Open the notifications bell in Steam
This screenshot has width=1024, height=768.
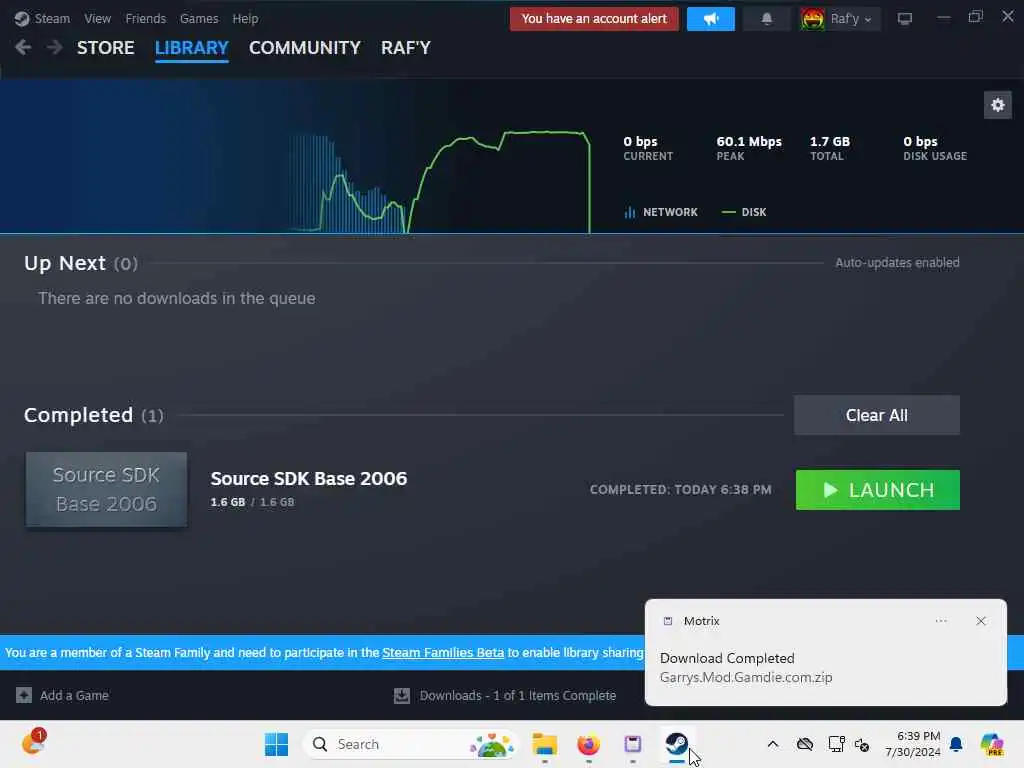[767, 19]
